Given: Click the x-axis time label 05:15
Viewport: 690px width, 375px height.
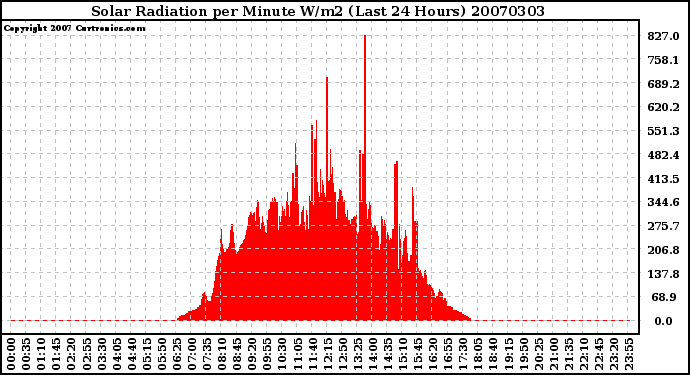Looking at the screenshot, I should coord(147,354).
